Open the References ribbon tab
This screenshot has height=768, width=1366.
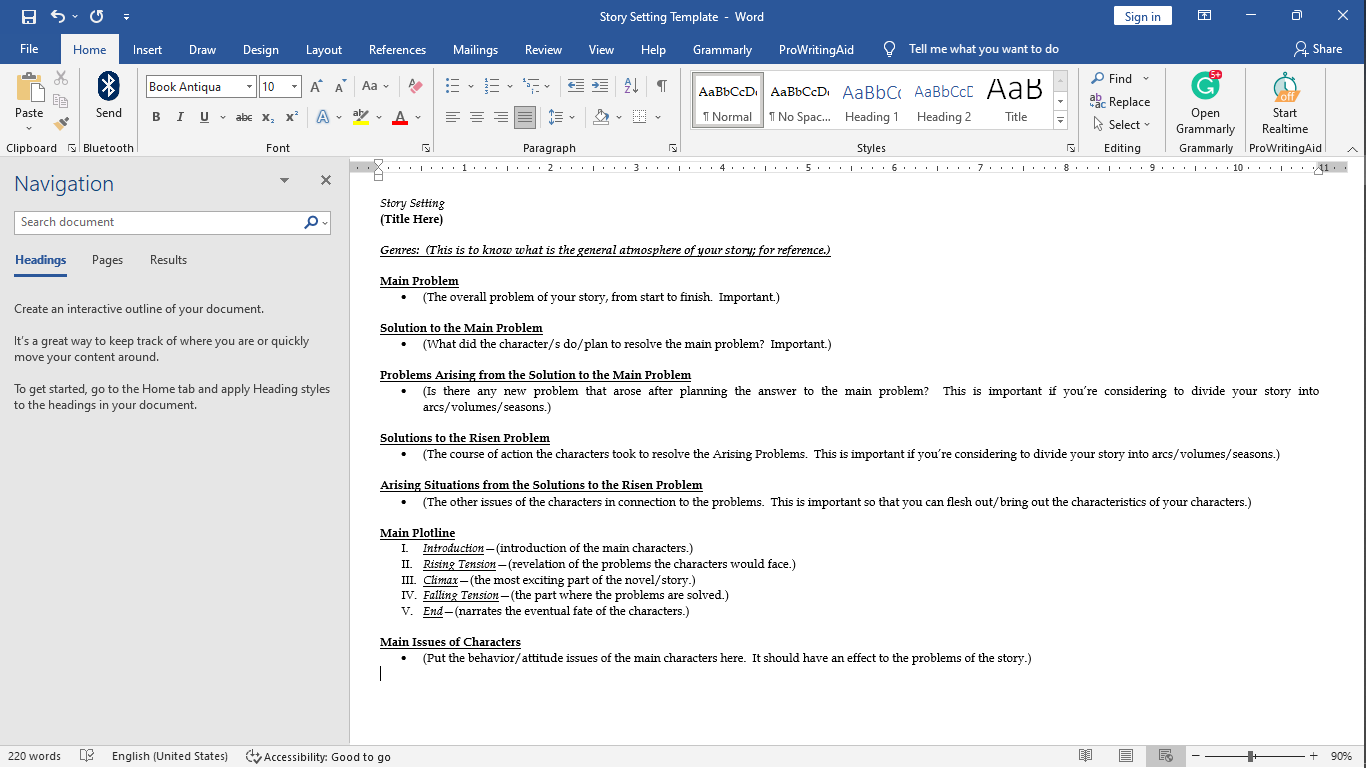pyautogui.click(x=397, y=50)
